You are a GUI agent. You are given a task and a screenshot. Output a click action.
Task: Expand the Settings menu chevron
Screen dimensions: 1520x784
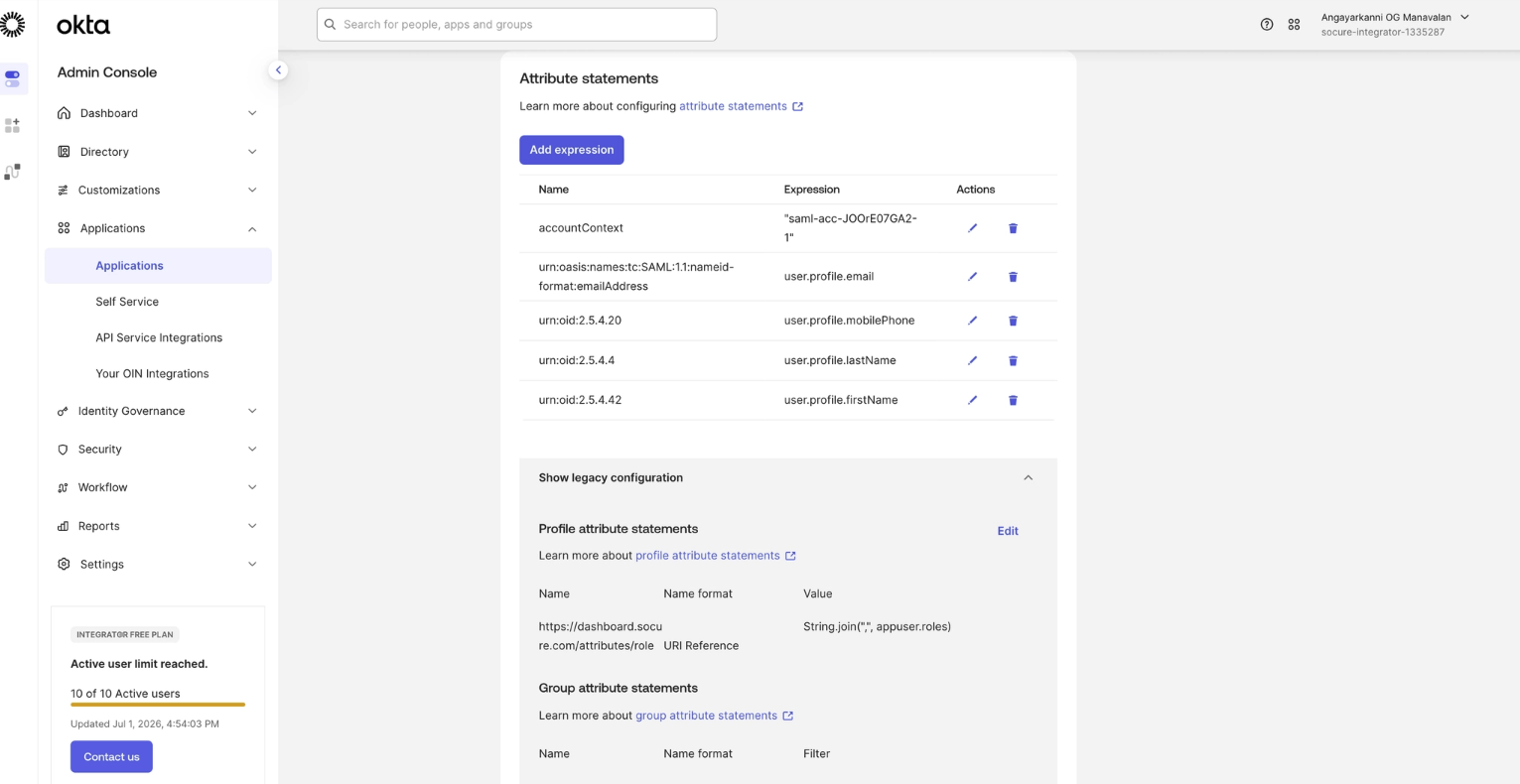tap(252, 564)
